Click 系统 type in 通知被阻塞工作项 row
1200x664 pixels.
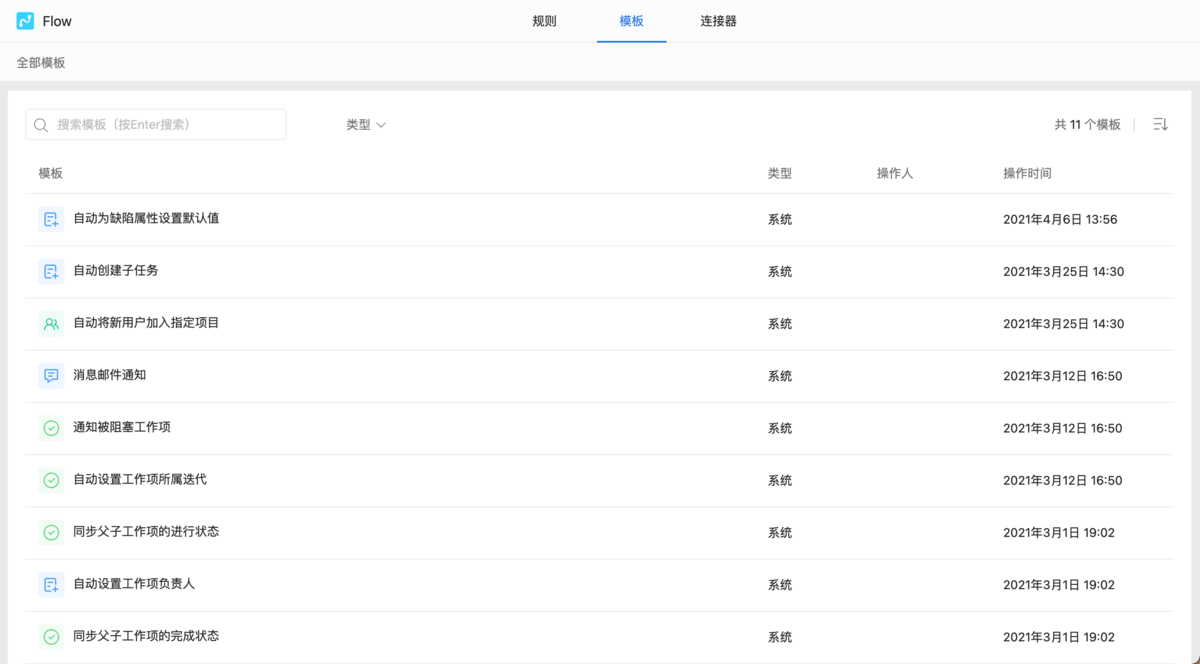coord(780,428)
